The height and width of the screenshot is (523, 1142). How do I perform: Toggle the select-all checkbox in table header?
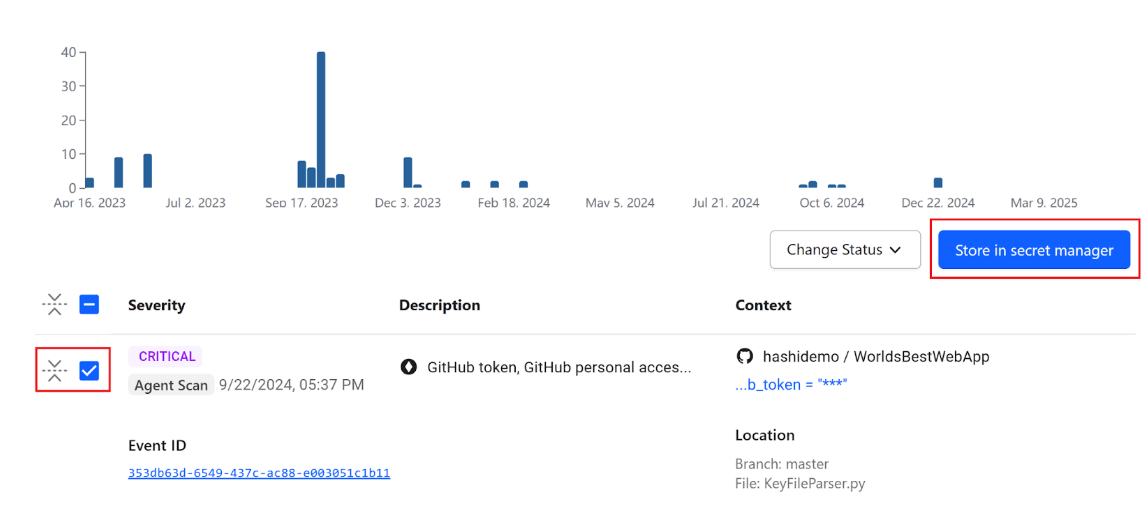(89, 305)
